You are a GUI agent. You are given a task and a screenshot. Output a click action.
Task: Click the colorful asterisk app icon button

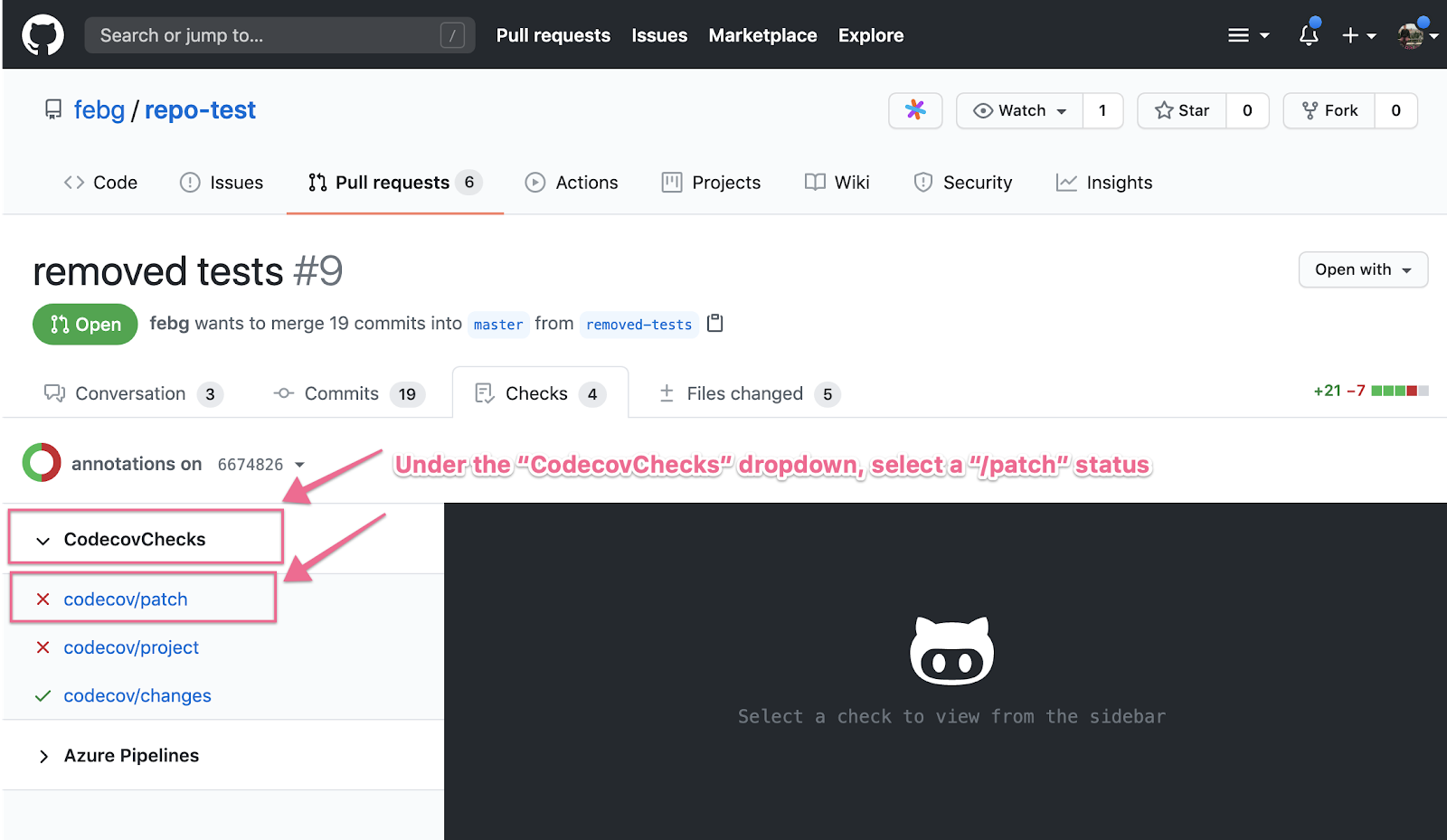point(915,110)
